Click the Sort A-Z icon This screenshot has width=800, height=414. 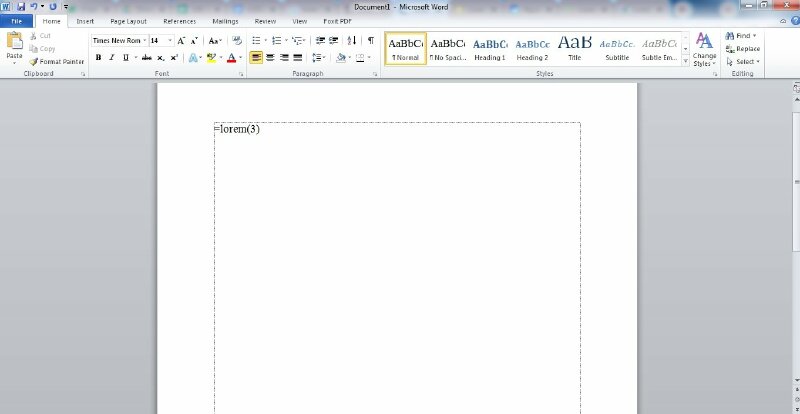tap(352, 40)
